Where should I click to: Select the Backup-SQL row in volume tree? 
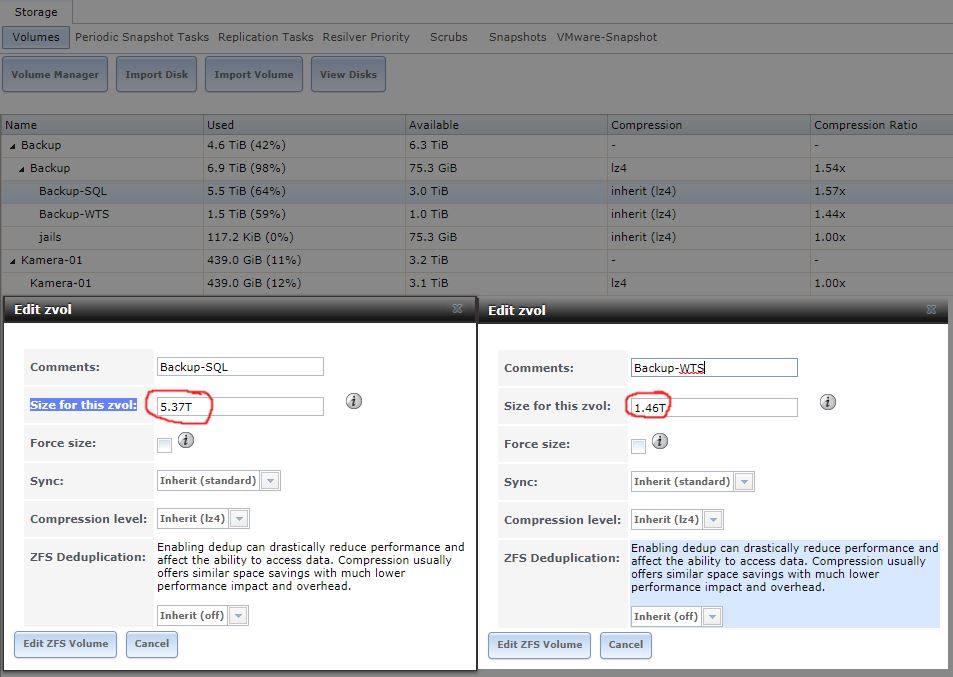coord(476,191)
